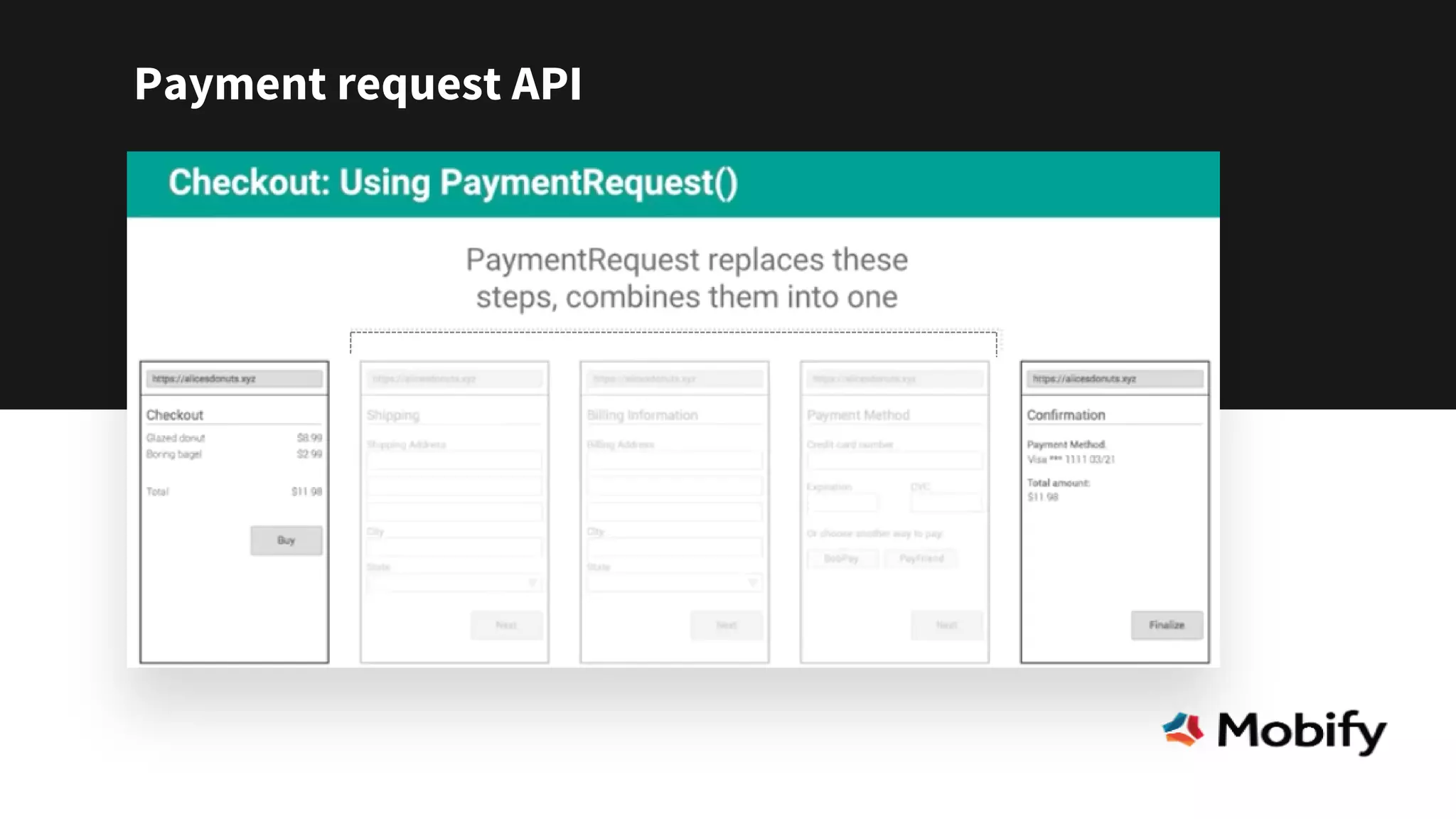Viewport: 1456px width, 819px height.
Task: Click the Next button in Payment Method mockup
Action: (x=947, y=625)
